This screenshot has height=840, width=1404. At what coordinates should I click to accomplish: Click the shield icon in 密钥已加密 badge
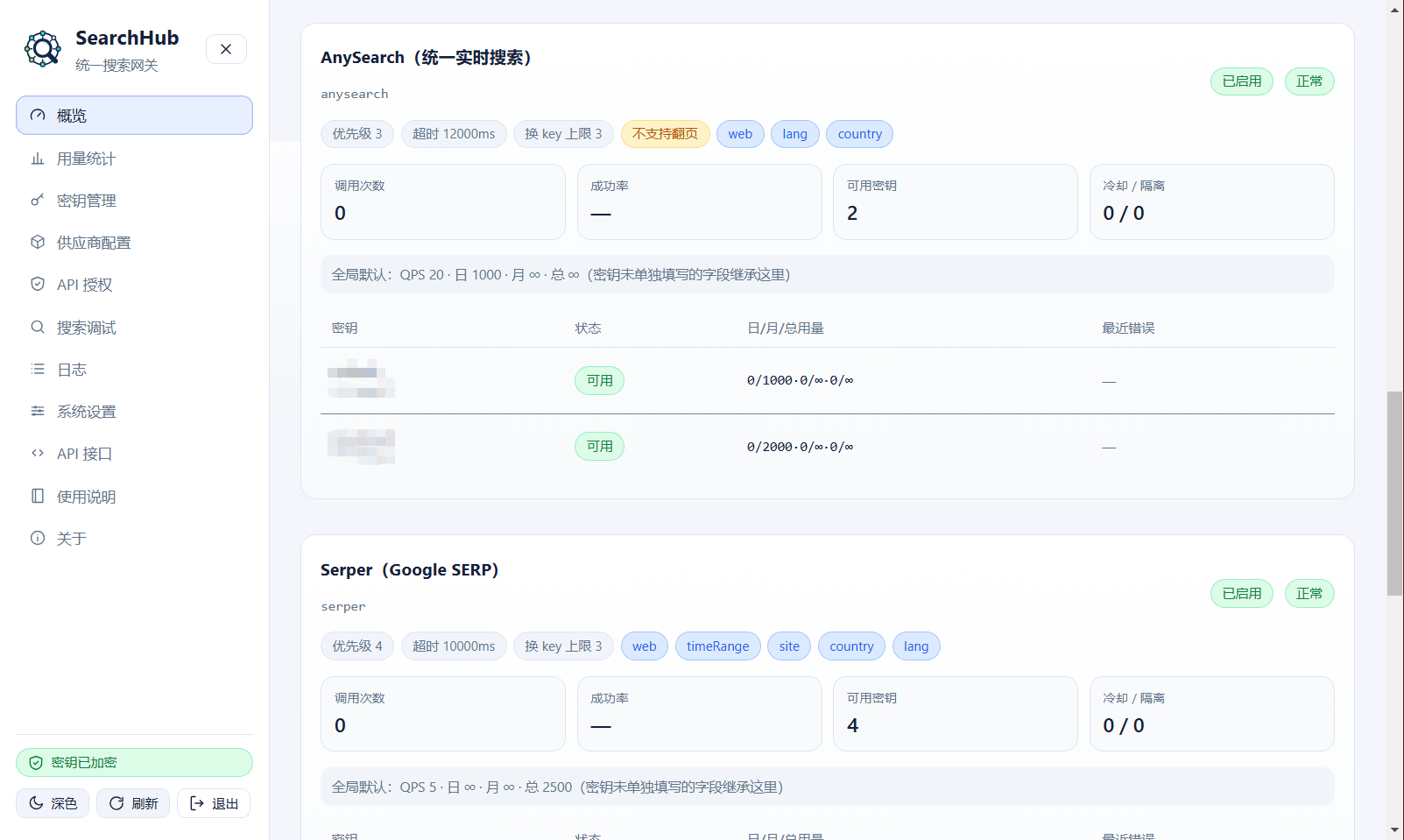coord(36,763)
